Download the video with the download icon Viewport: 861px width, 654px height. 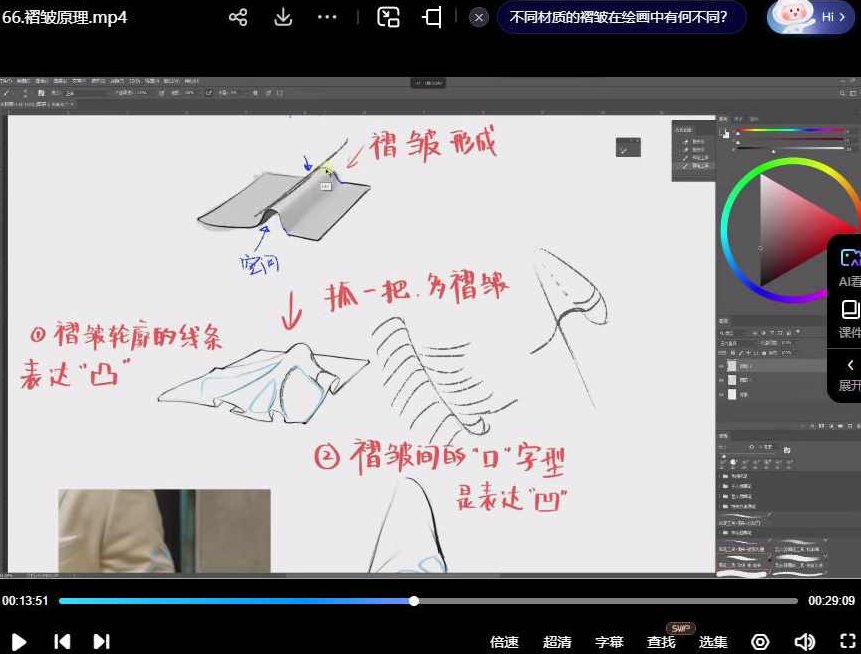click(x=283, y=17)
